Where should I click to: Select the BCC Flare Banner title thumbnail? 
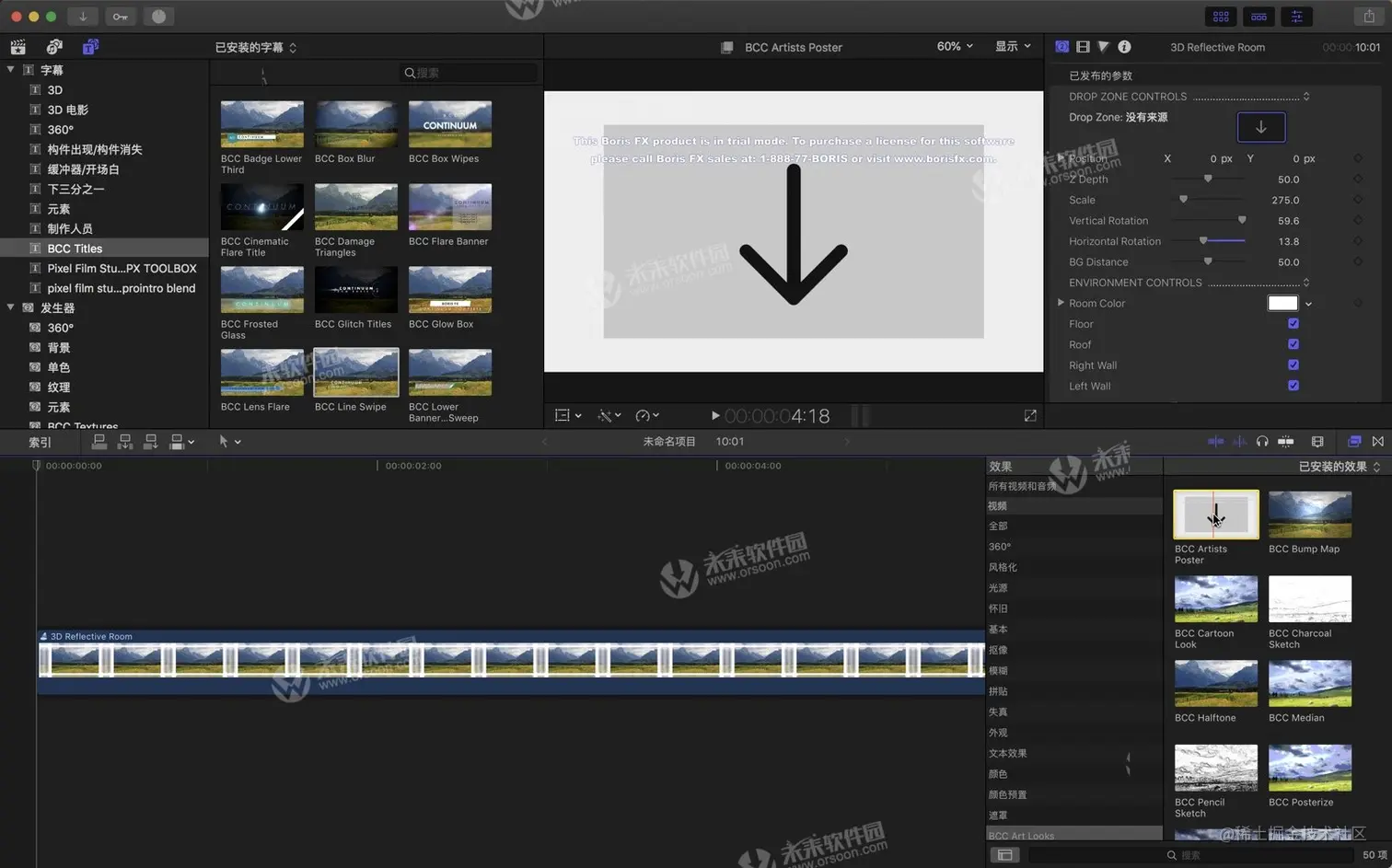450,207
